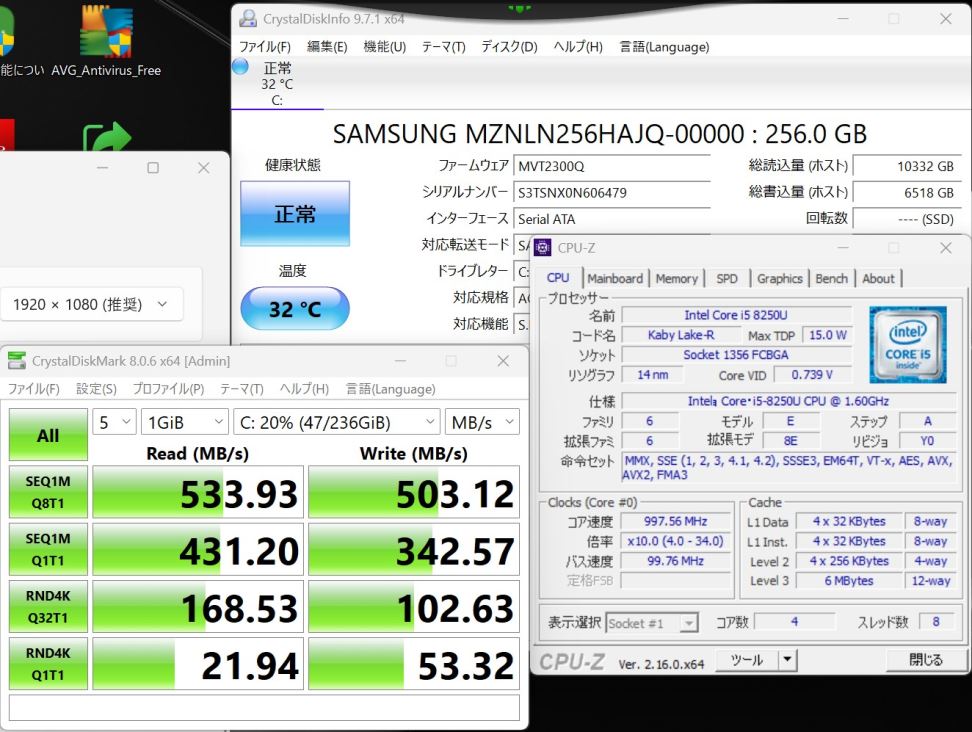The image size is (972, 732).
Task: Open the ディスク(D) menu in CrystalDiskInfo
Action: (x=509, y=47)
